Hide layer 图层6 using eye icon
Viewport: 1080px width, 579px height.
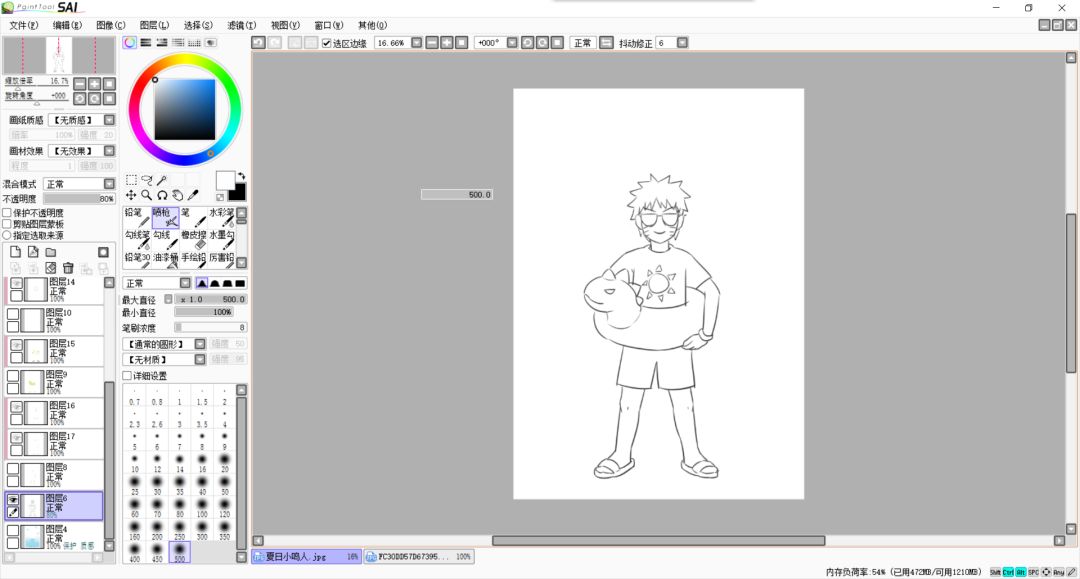click(13, 500)
